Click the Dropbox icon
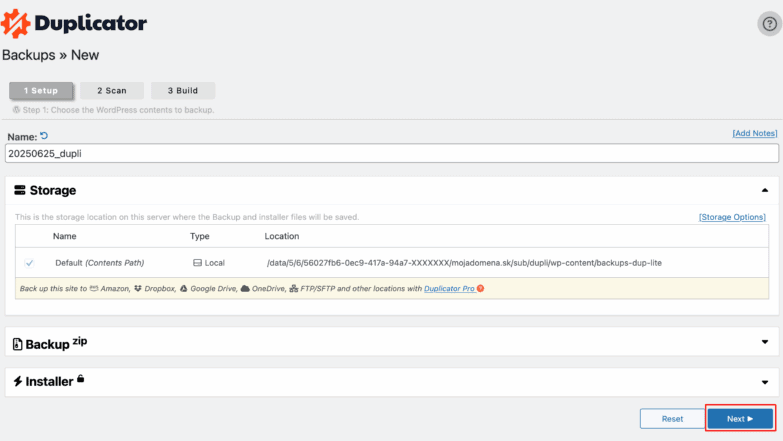Image resolution: width=783 pixels, height=441 pixels. click(x=138, y=289)
